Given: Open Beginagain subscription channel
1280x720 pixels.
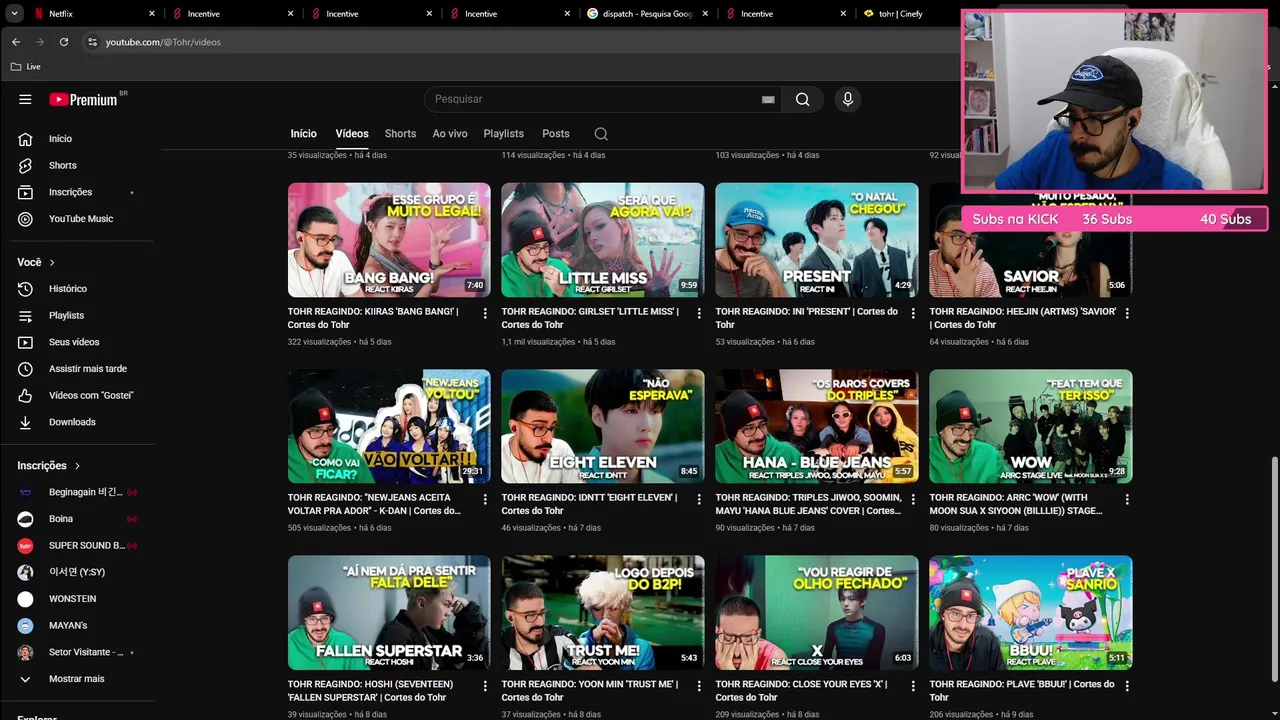Looking at the screenshot, I should click(x=77, y=492).
